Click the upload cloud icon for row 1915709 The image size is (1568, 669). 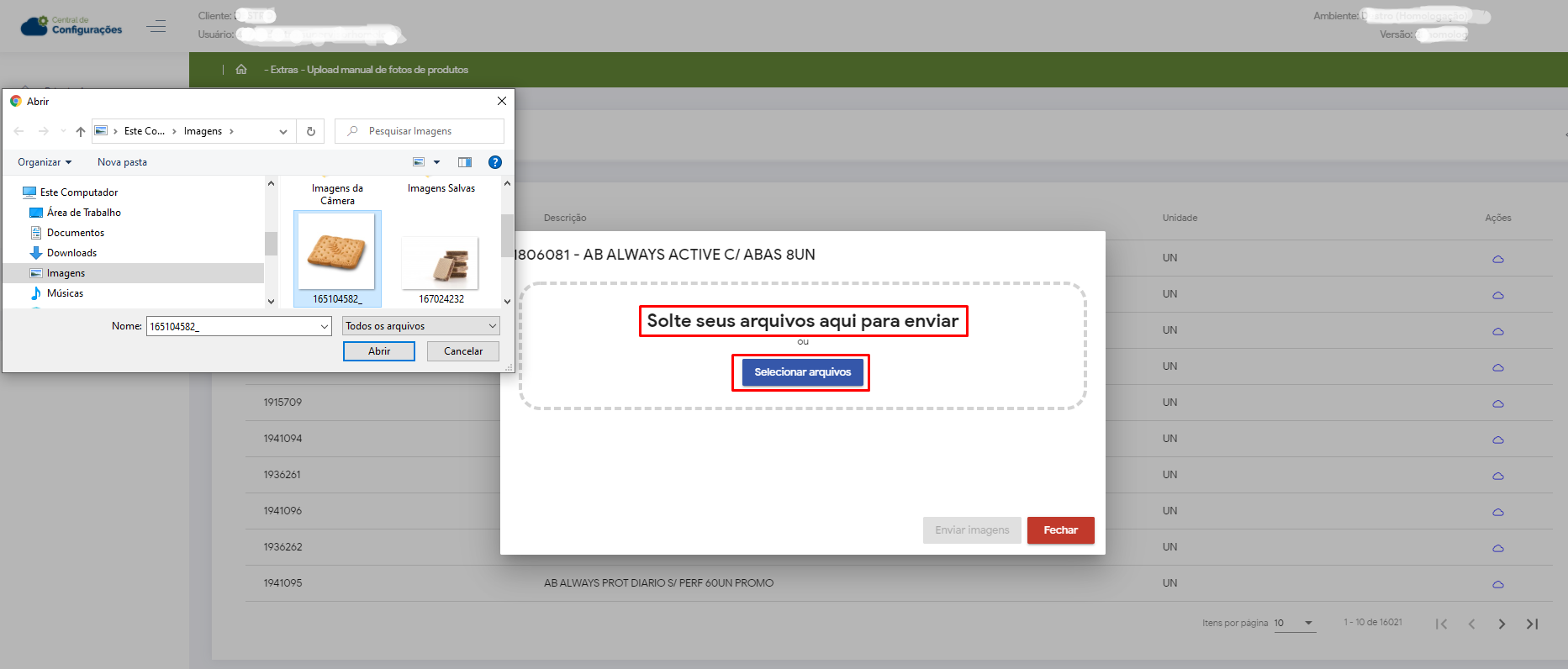click(x=1497, y=404)
